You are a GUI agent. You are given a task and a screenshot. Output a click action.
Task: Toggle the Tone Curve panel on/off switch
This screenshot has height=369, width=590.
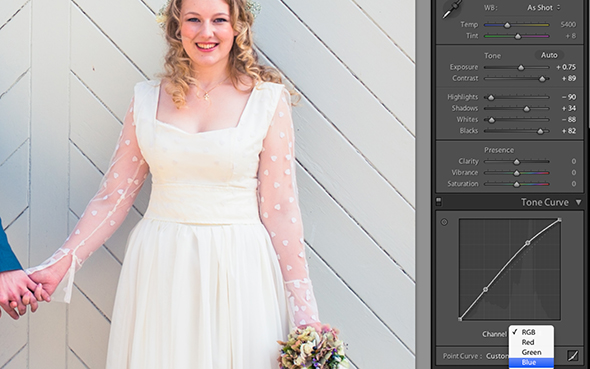click(x=439, y=202)
